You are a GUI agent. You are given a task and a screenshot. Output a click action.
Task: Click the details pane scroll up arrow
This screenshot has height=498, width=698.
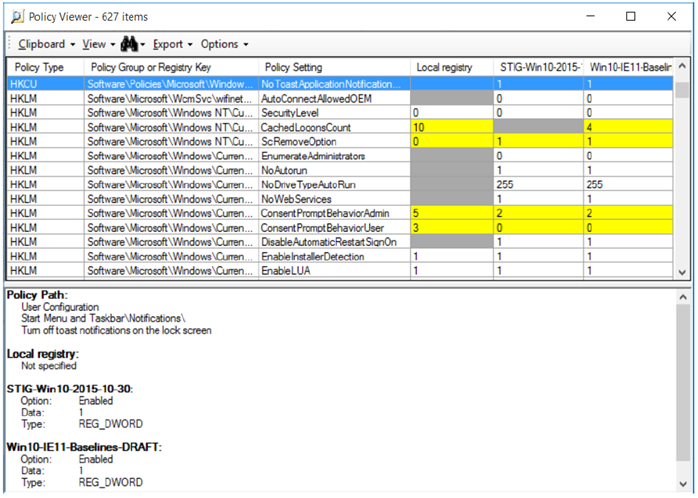(x=683, y=297)
